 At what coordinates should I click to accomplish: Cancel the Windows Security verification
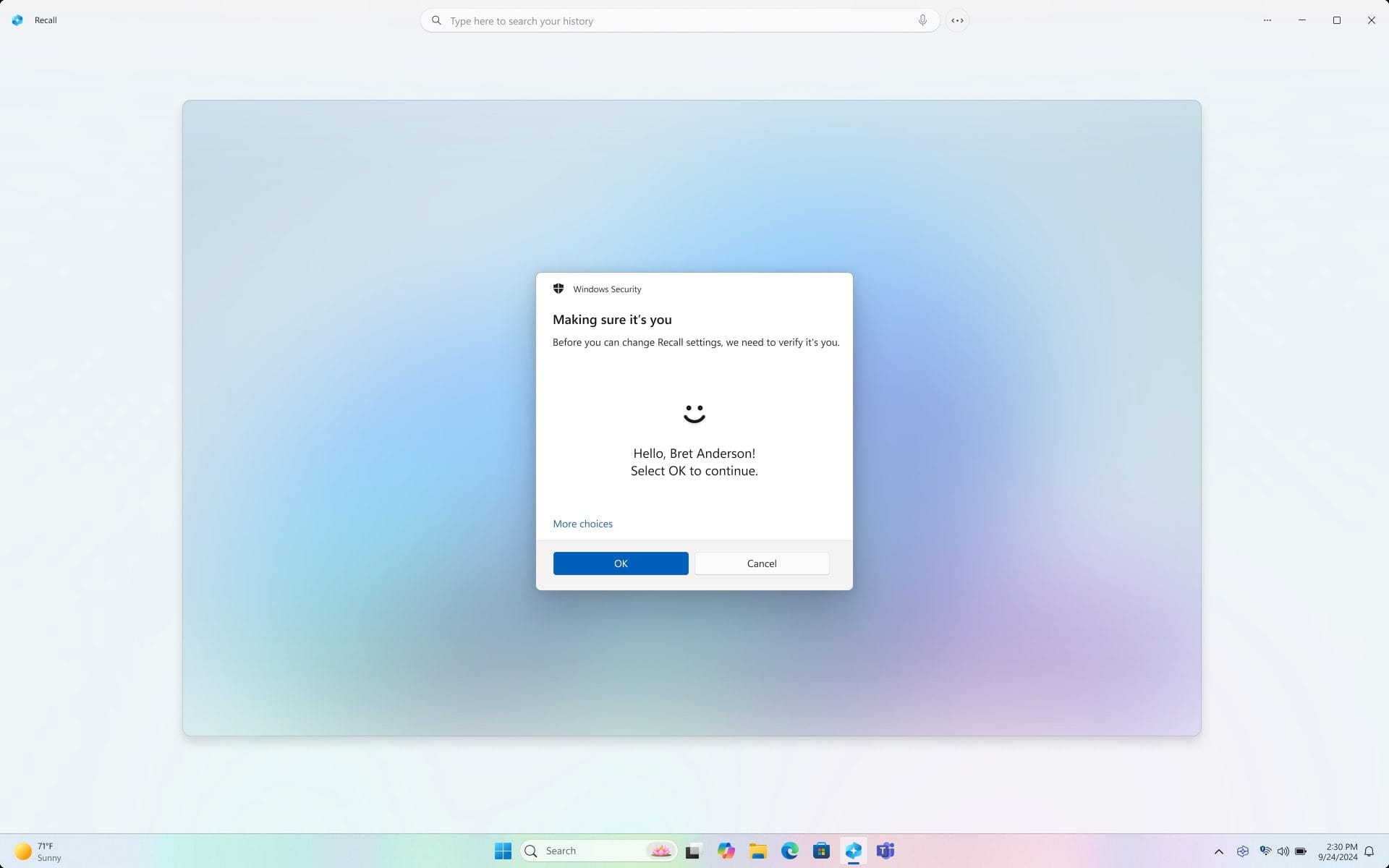761,563
